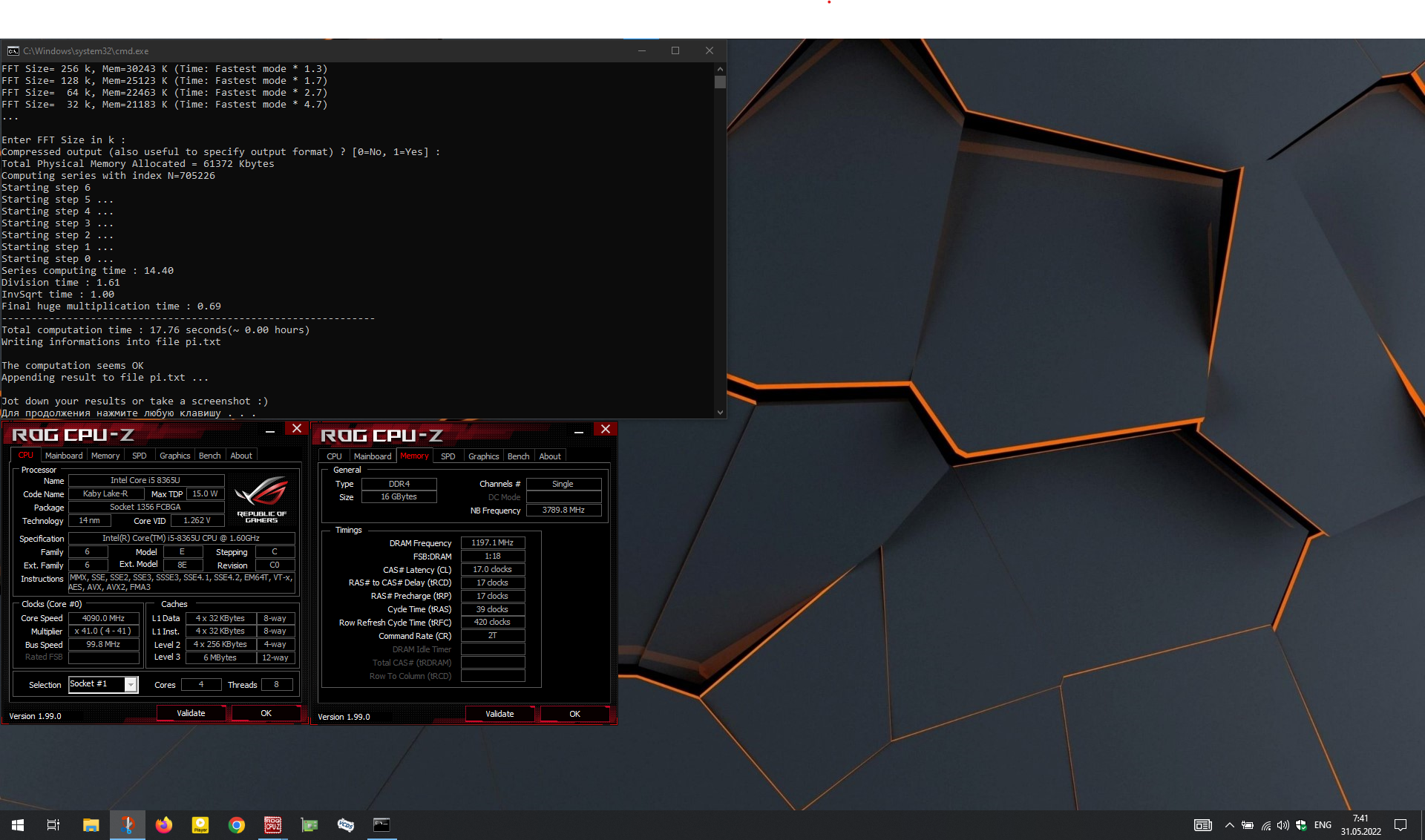The image size is (1425, 840).
Task: Launch Firefox from the taskbar
Action: tap(164, 824)
